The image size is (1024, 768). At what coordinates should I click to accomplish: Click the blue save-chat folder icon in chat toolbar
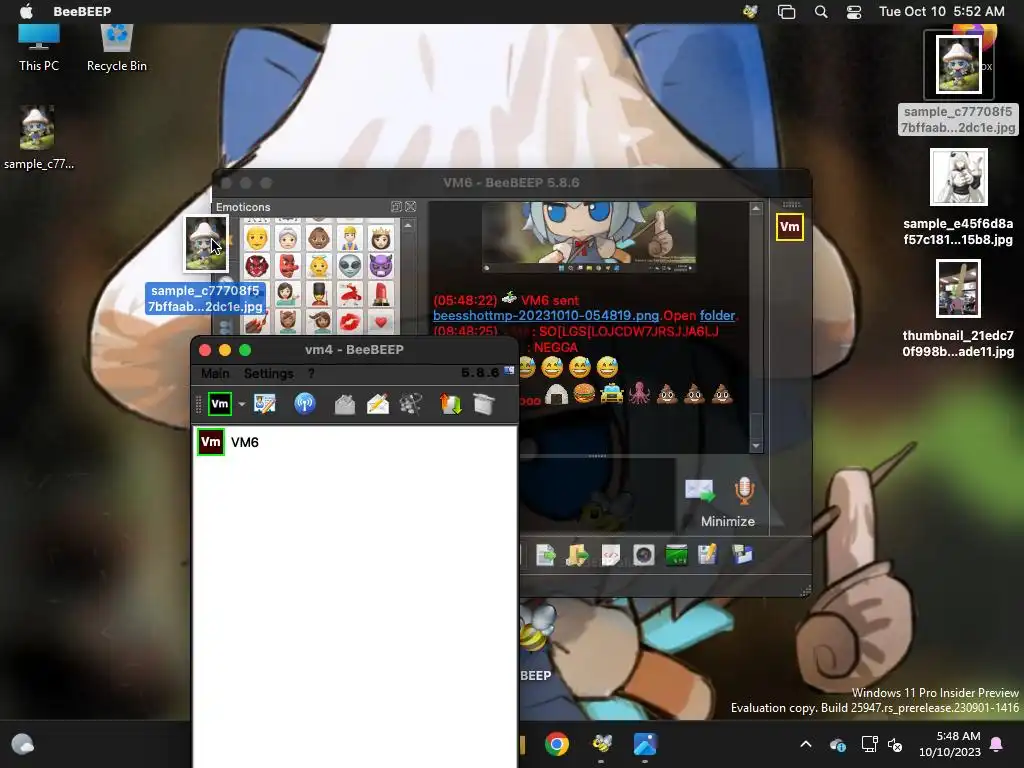click(742, 555)
